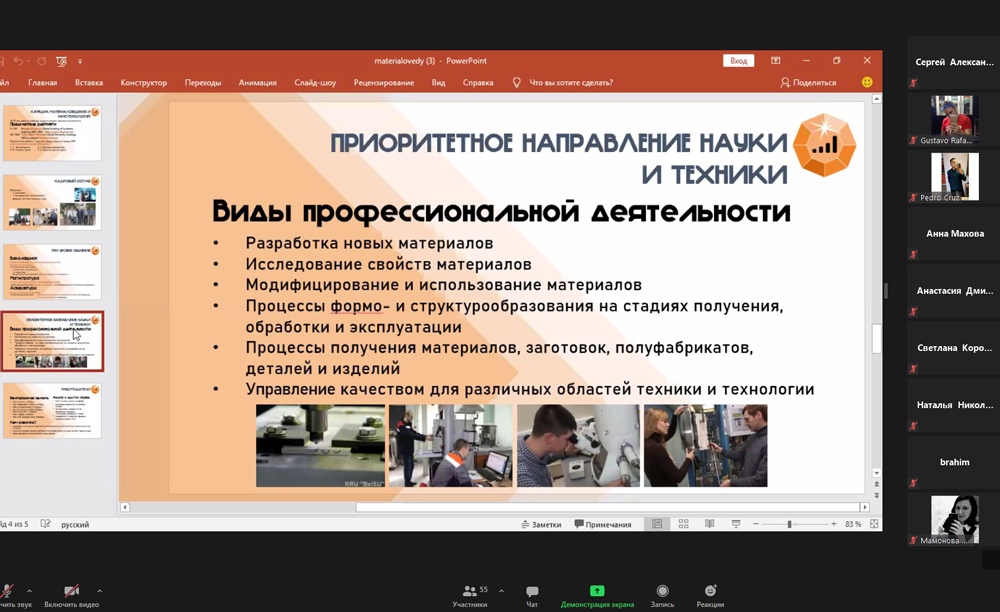This screenshot has width=1000, height=612.
Task: Click the Вход sign-in button
Action: (x=738, y=61)
